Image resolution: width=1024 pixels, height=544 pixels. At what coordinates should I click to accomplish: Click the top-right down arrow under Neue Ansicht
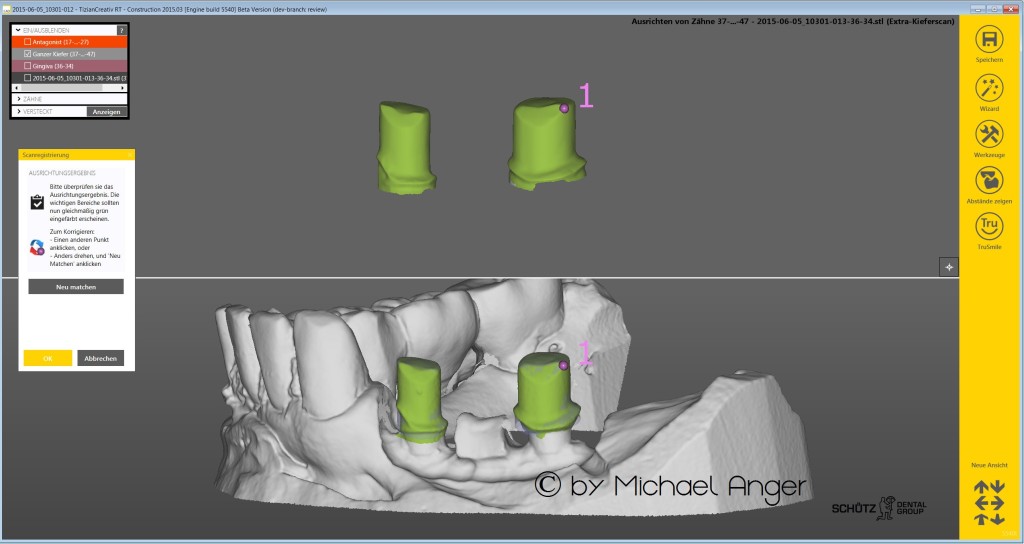click(x=997, y=487)
